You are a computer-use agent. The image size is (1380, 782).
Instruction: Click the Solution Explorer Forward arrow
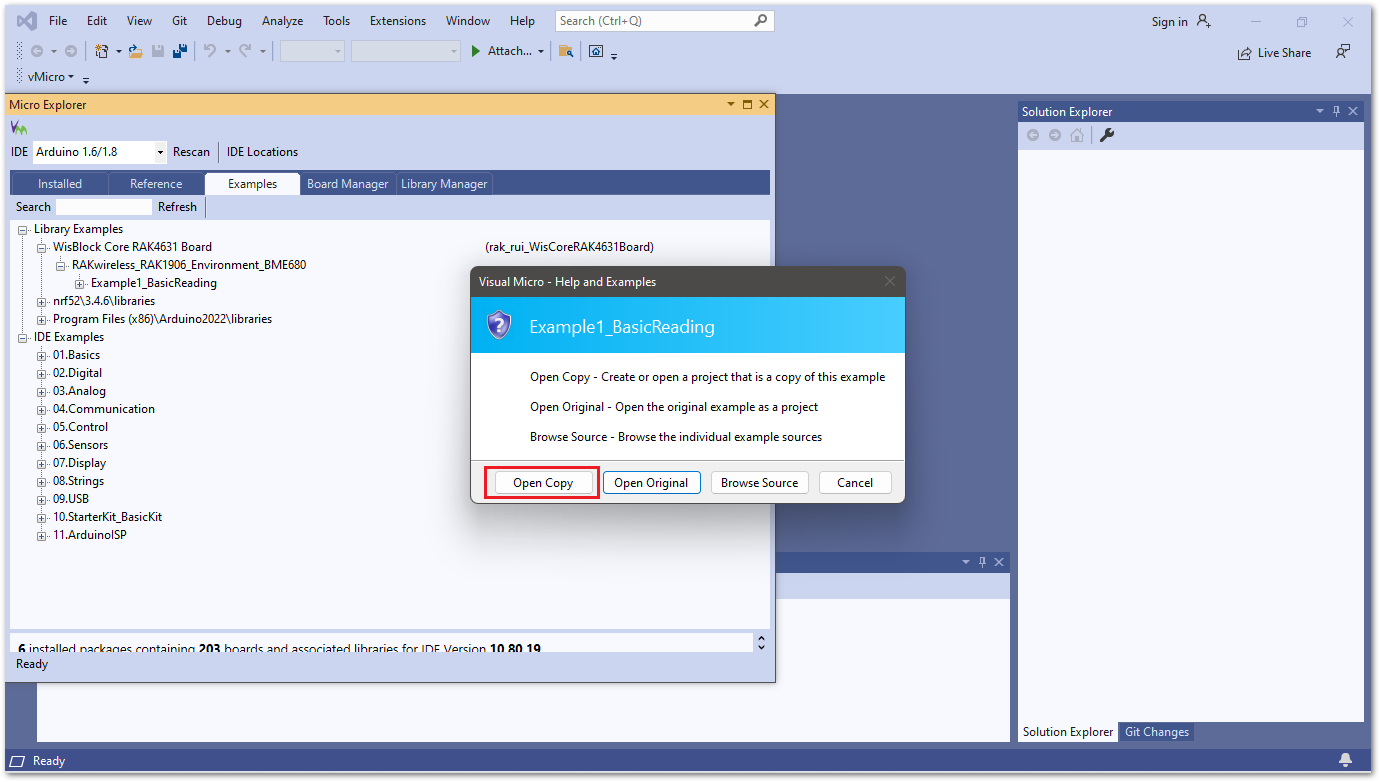[1055, 135]
